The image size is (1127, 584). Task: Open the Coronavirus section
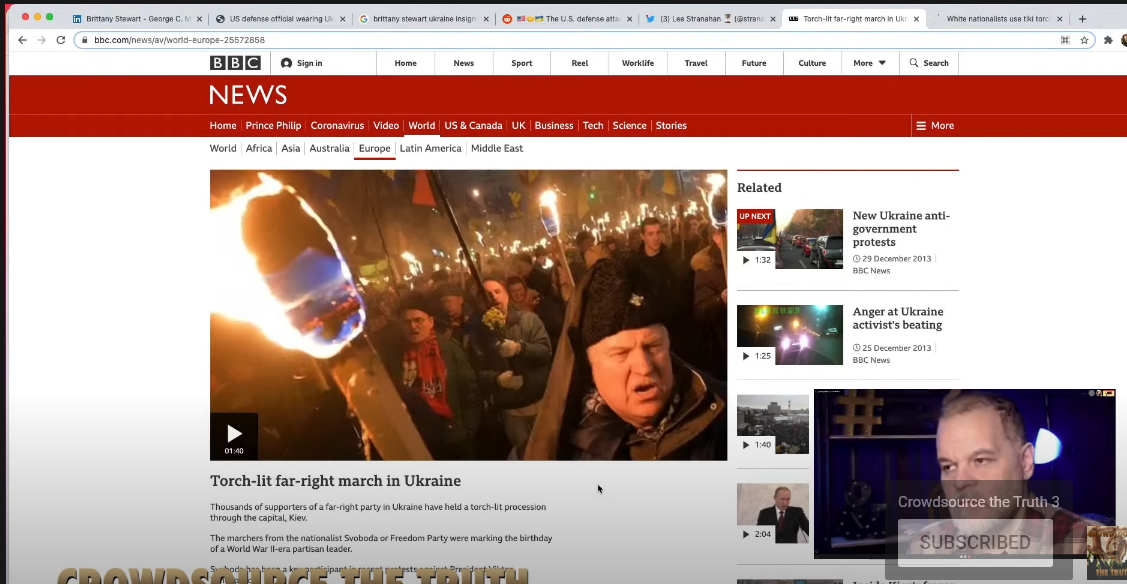pyautogui.click(x=337, y=126)
